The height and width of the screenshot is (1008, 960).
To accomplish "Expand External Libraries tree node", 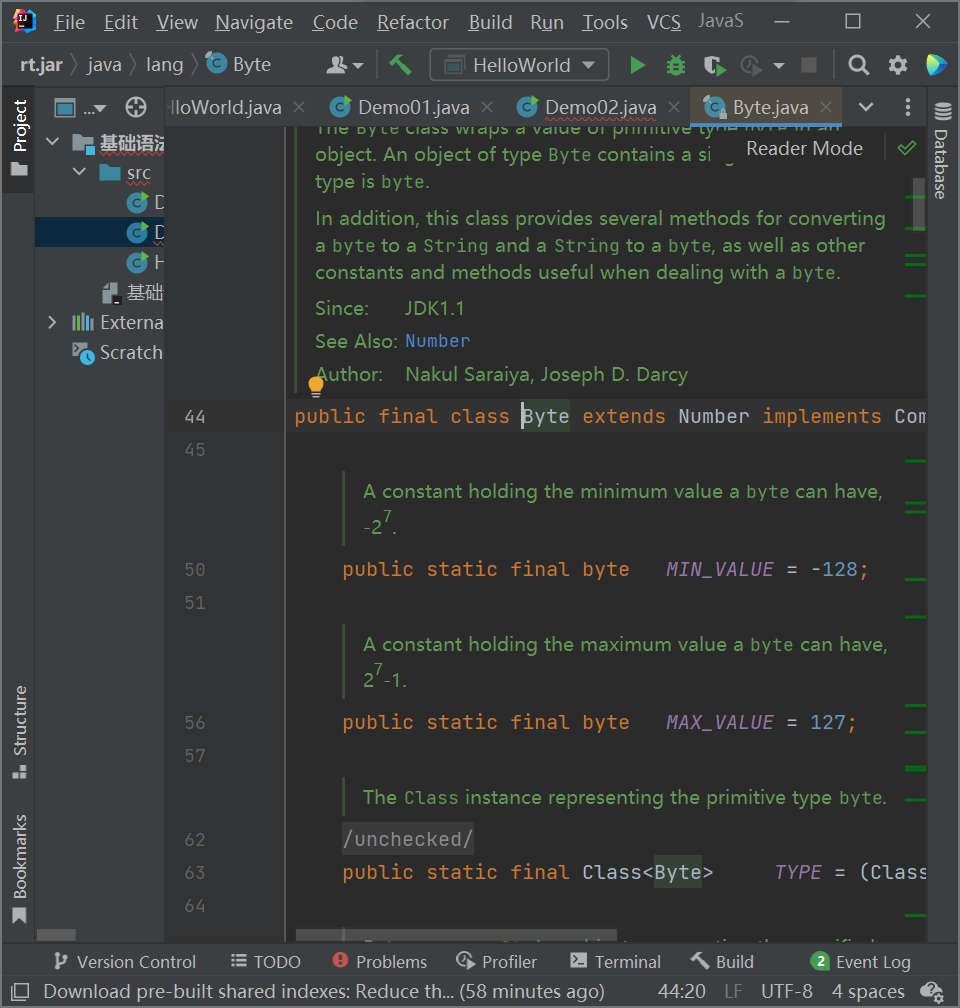I will pos(52,322).
